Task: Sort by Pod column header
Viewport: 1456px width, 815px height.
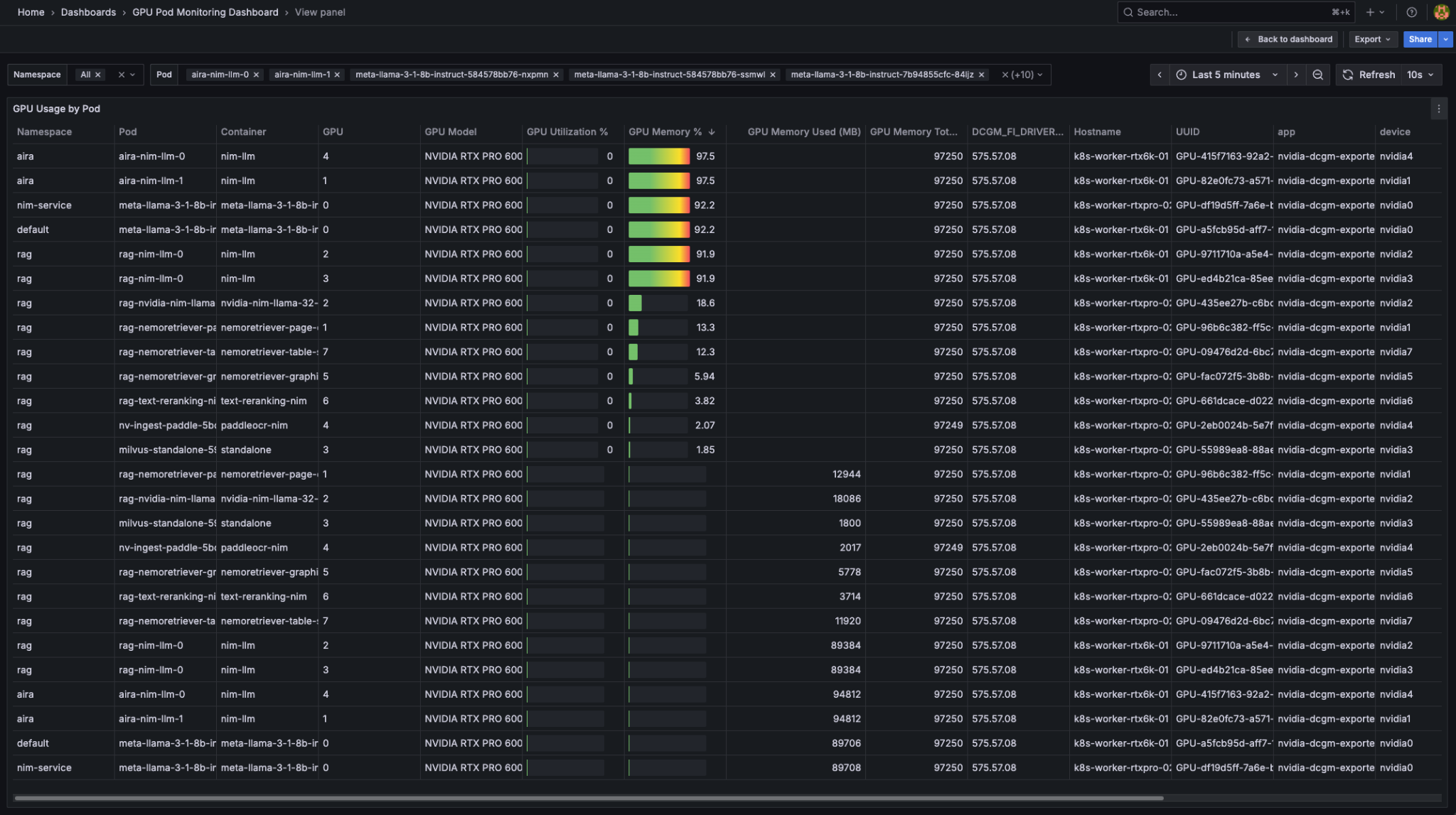Action: coord(127,132)
